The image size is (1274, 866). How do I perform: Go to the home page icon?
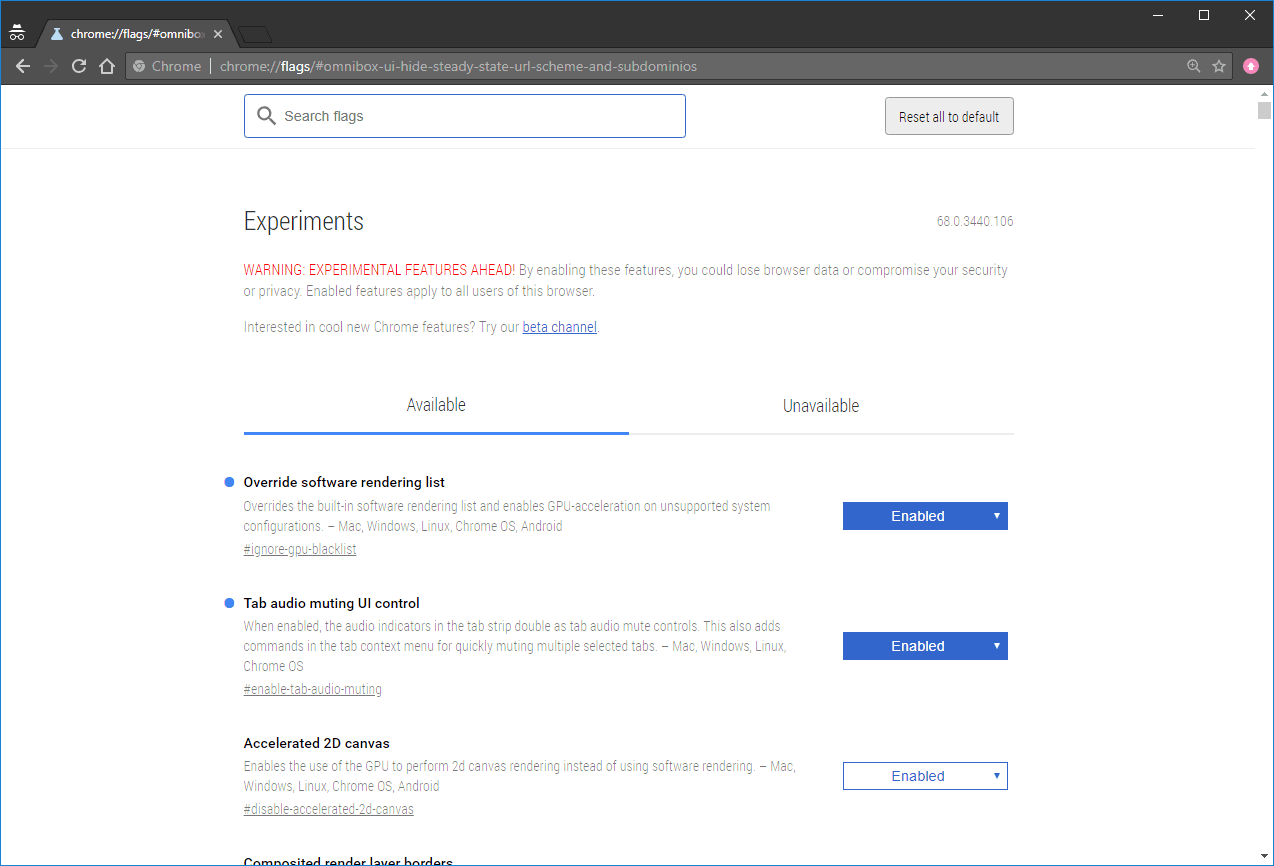pos(107,67)
